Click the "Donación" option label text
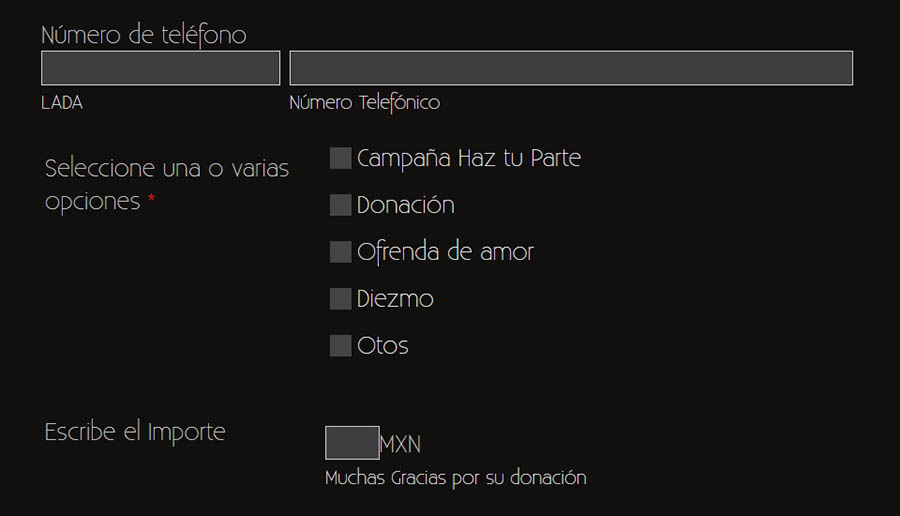Screen dimensions: 900x516 [405, 205]
